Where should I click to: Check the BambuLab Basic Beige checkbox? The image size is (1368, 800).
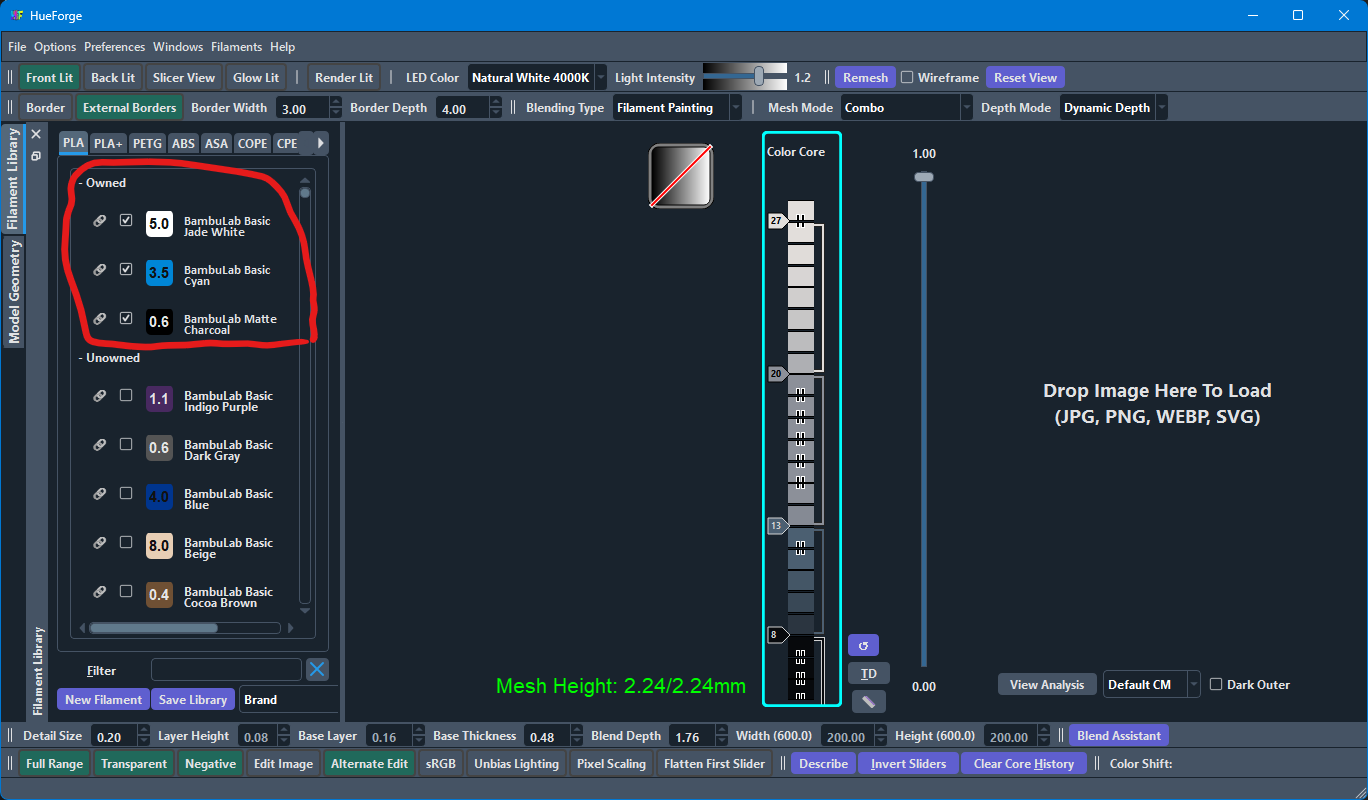[126, 542]
